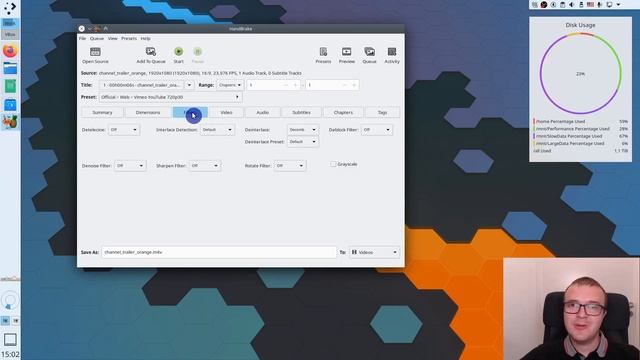
Task: Open the Range Chapters dropdown
Action: (230, 85)
